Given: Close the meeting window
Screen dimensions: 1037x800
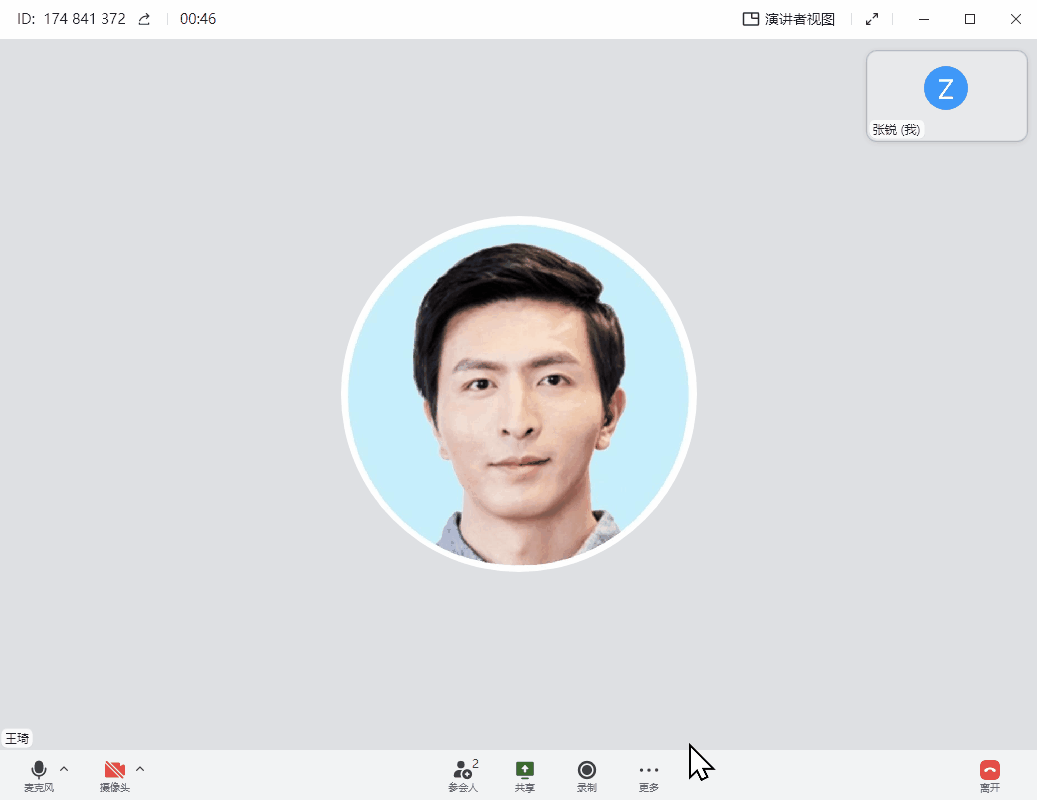Looking at the screenshot, I should pos(1016,19).
